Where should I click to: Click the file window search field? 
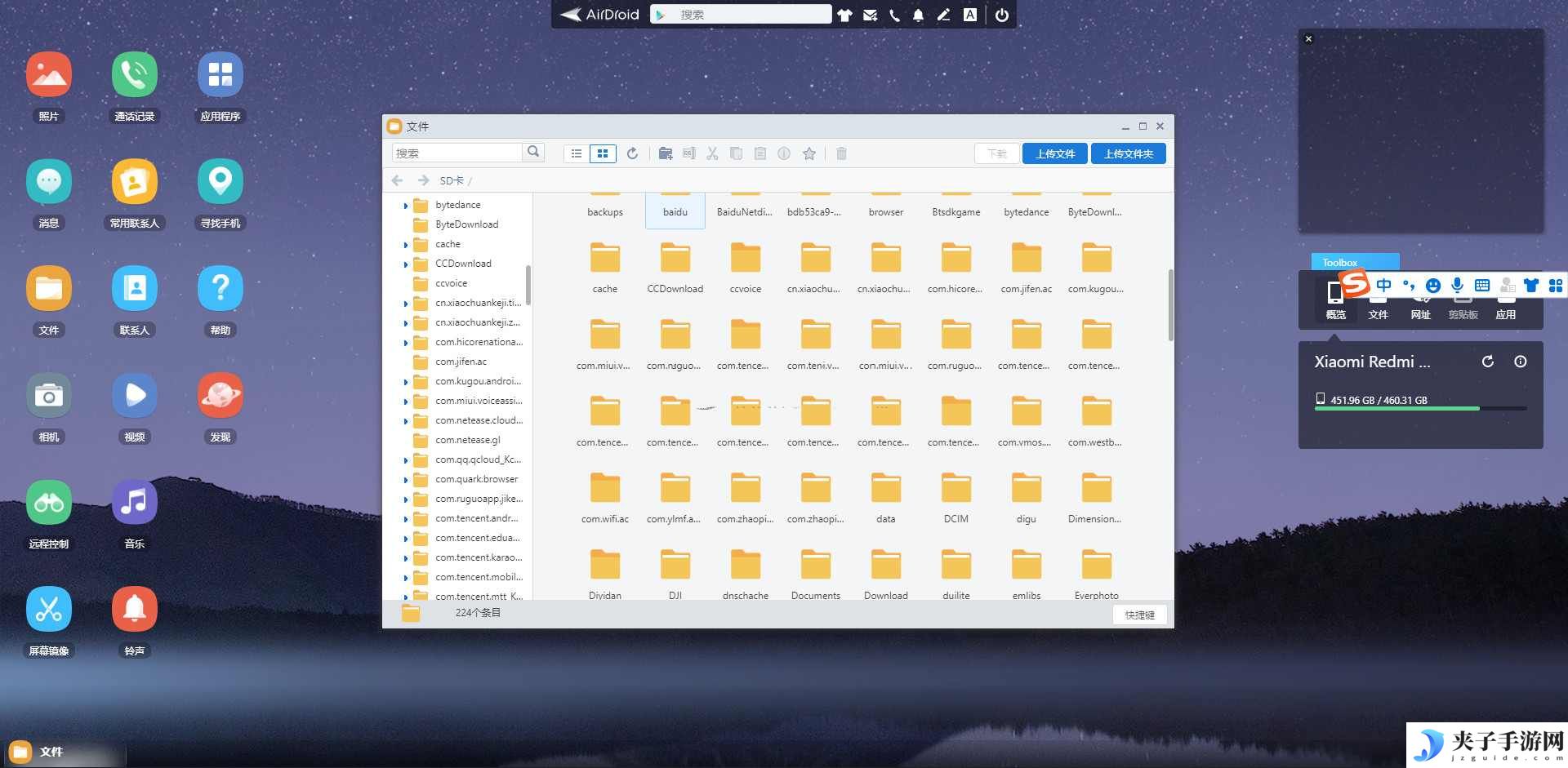point(457,153)
